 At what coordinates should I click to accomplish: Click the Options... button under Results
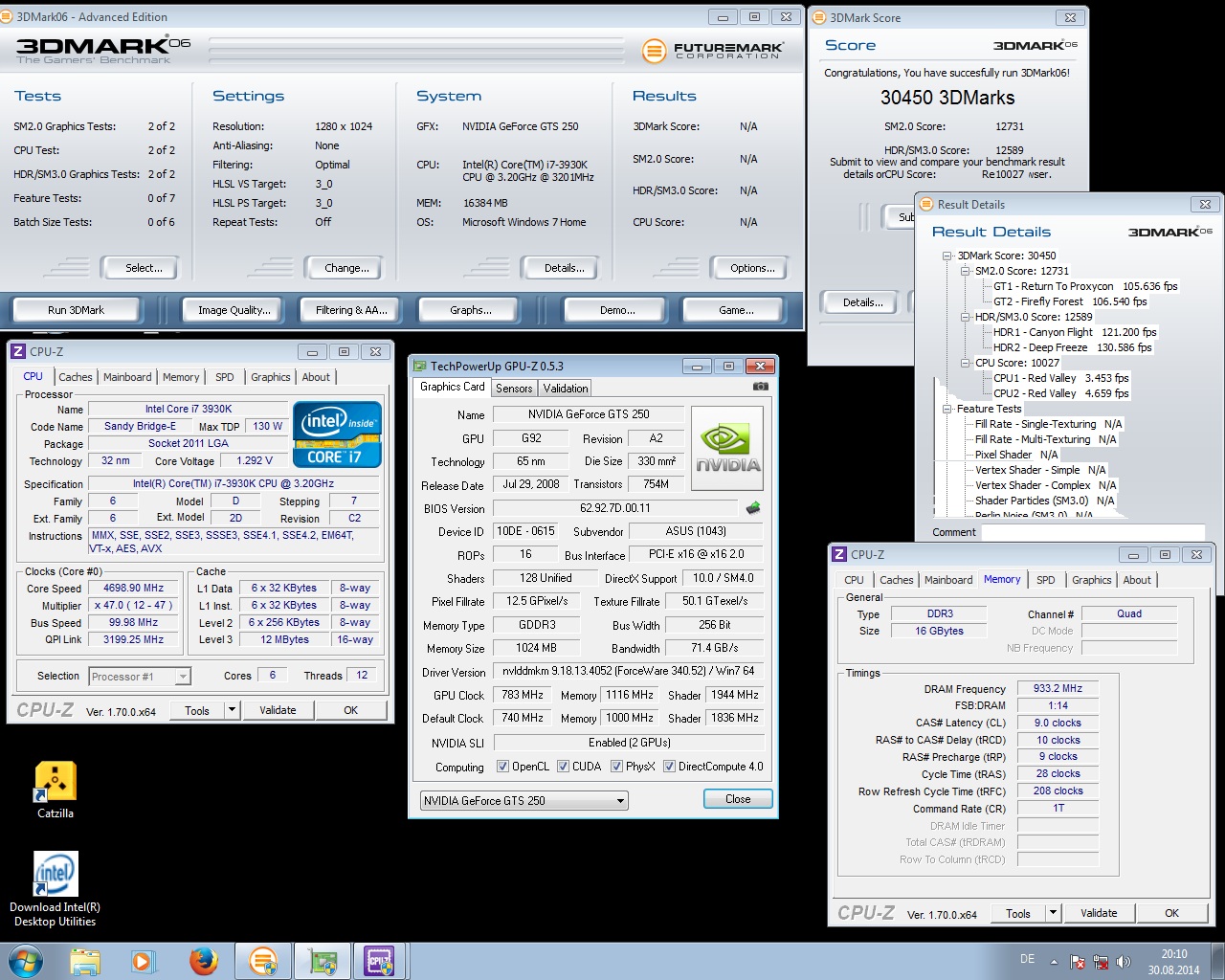pos(752,268)
